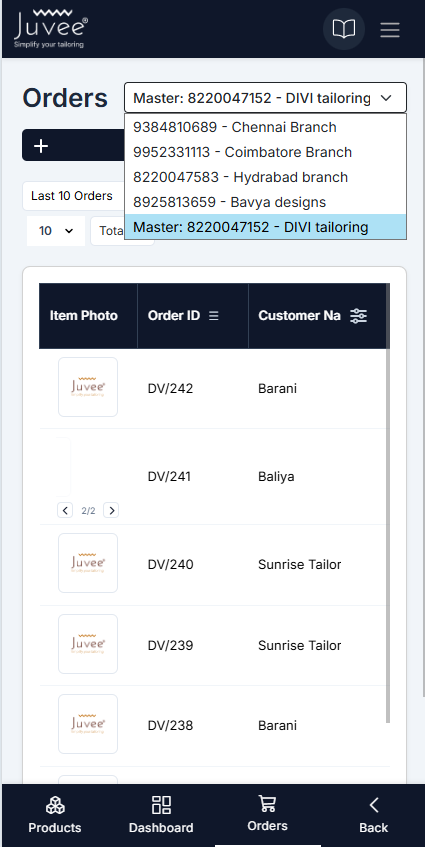Click the Order ID column header text

[x=174, y=315]
